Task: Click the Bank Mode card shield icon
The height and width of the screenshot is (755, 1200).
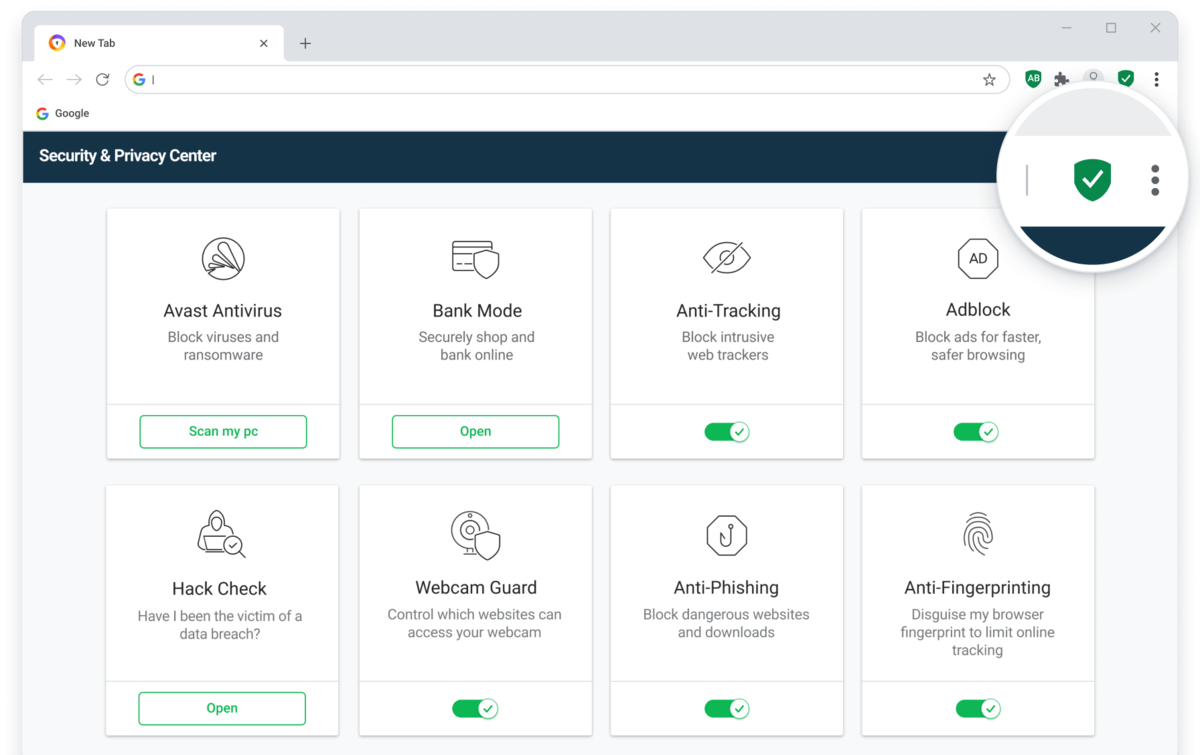Action: click(x=475, y=259)
